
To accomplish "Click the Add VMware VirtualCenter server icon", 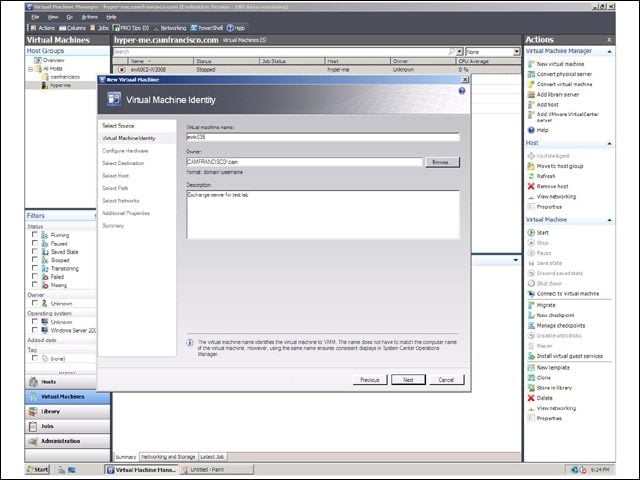I will 531,115.
